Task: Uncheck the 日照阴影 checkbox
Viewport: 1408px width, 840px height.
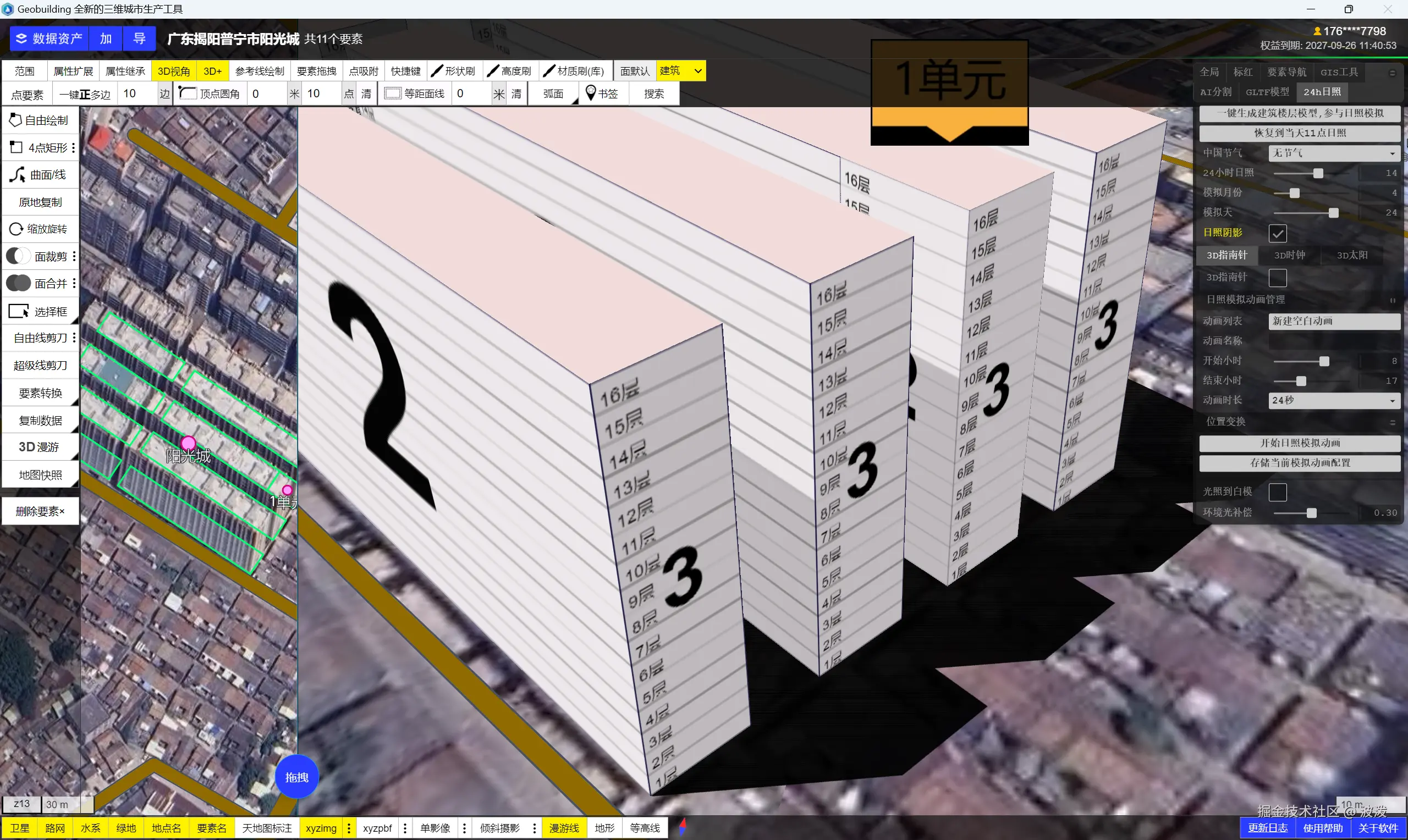Action: coord(1277,233)
